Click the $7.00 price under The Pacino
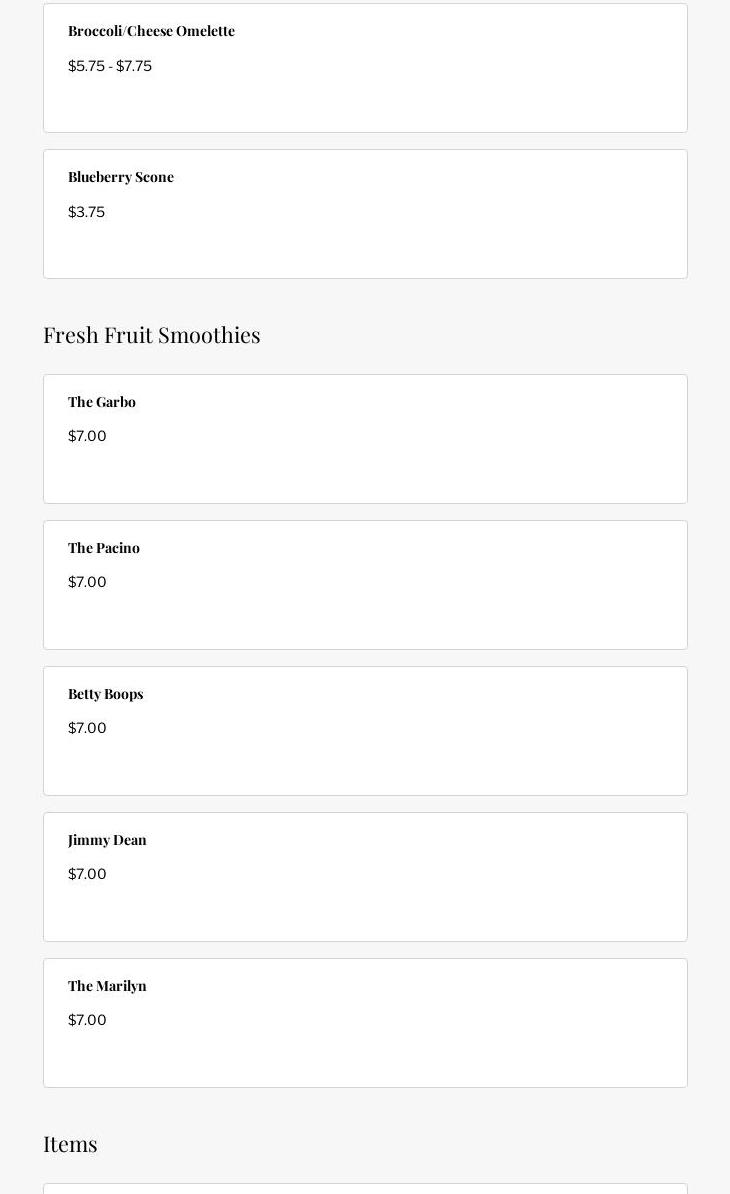Viewport: 730px width, 1194px height. point(87,582)
